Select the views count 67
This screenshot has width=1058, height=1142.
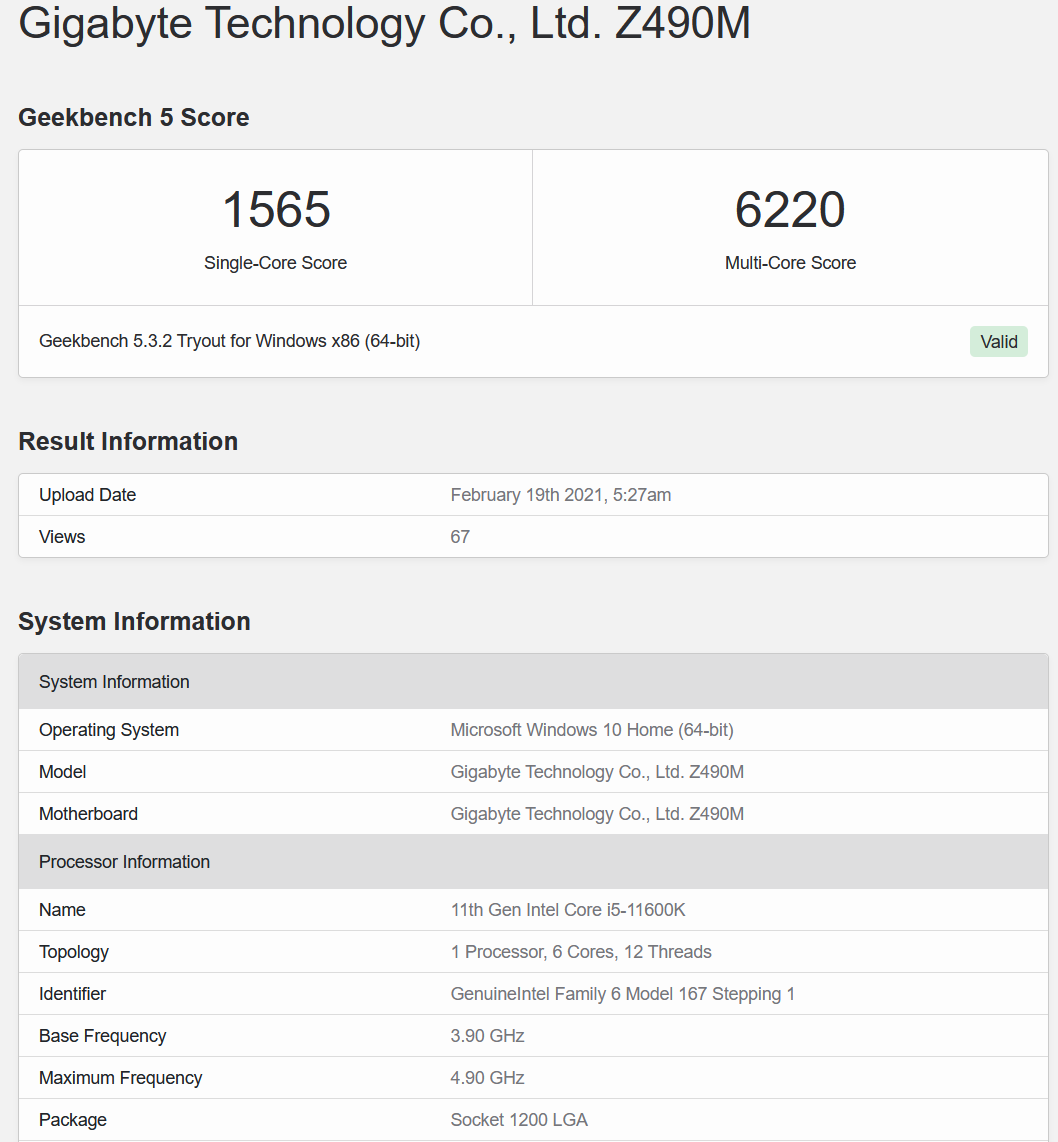tap(460, 537)
